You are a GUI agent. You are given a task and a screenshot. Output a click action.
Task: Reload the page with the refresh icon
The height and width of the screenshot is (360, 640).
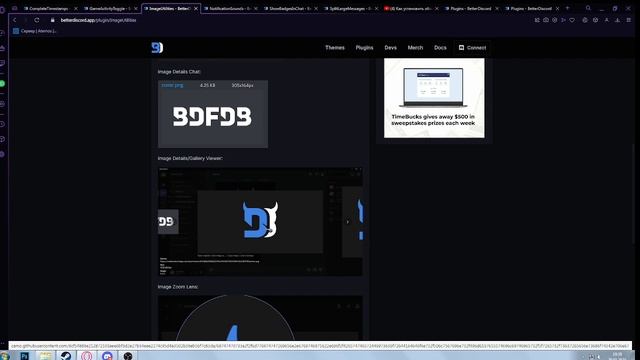pos(37,20)
